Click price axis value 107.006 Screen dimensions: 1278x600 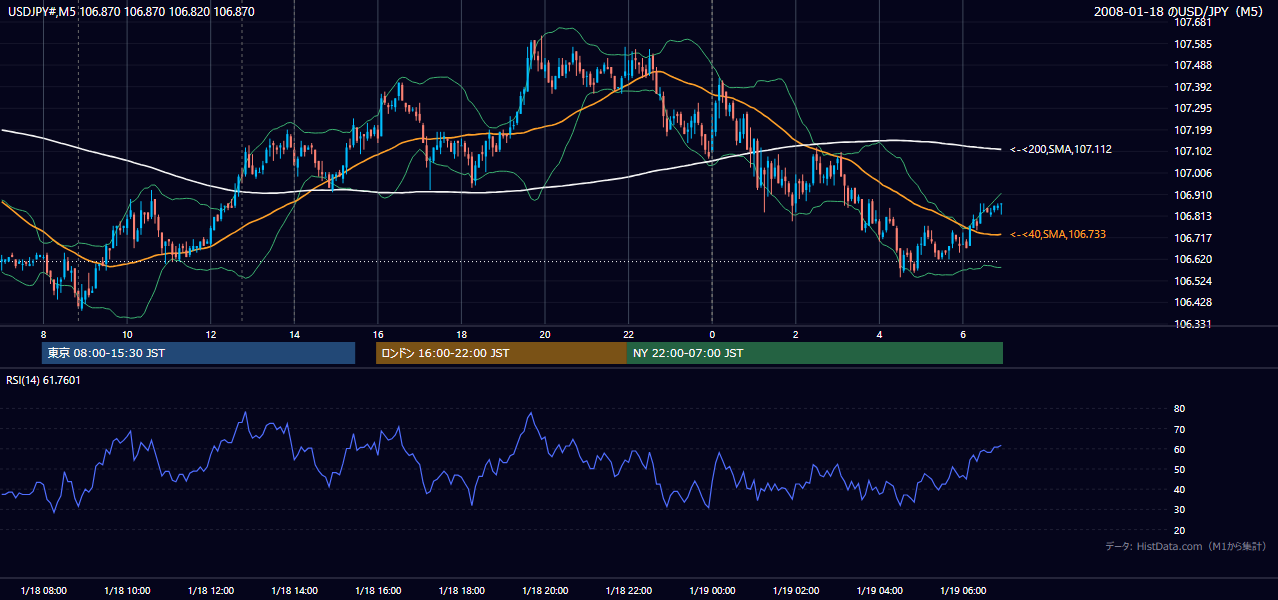click(x=1194, y=173)
